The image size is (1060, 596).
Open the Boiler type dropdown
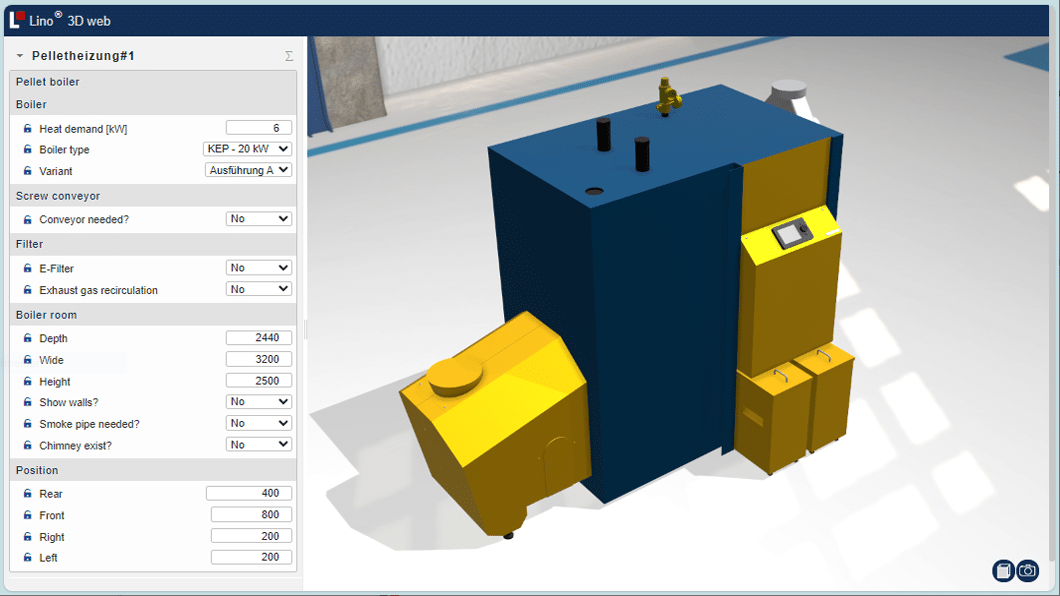click(247, 149)
